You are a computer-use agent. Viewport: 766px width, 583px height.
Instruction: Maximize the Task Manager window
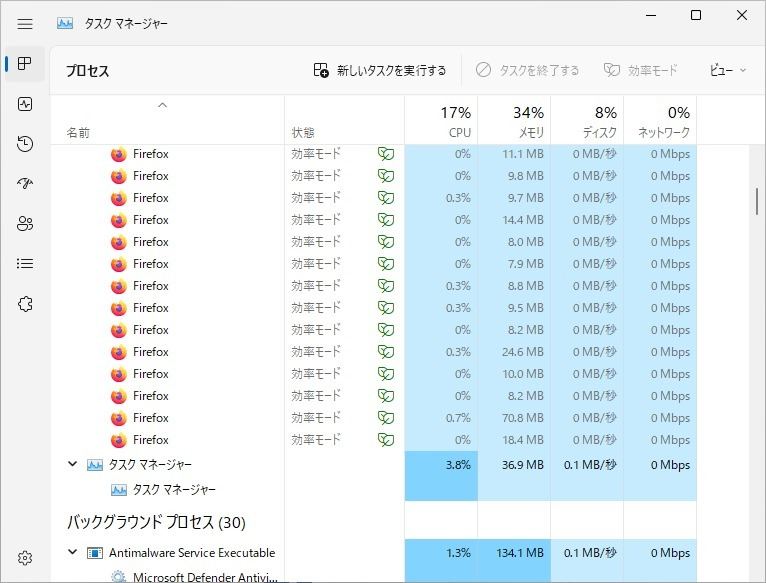tap(696, 15)
